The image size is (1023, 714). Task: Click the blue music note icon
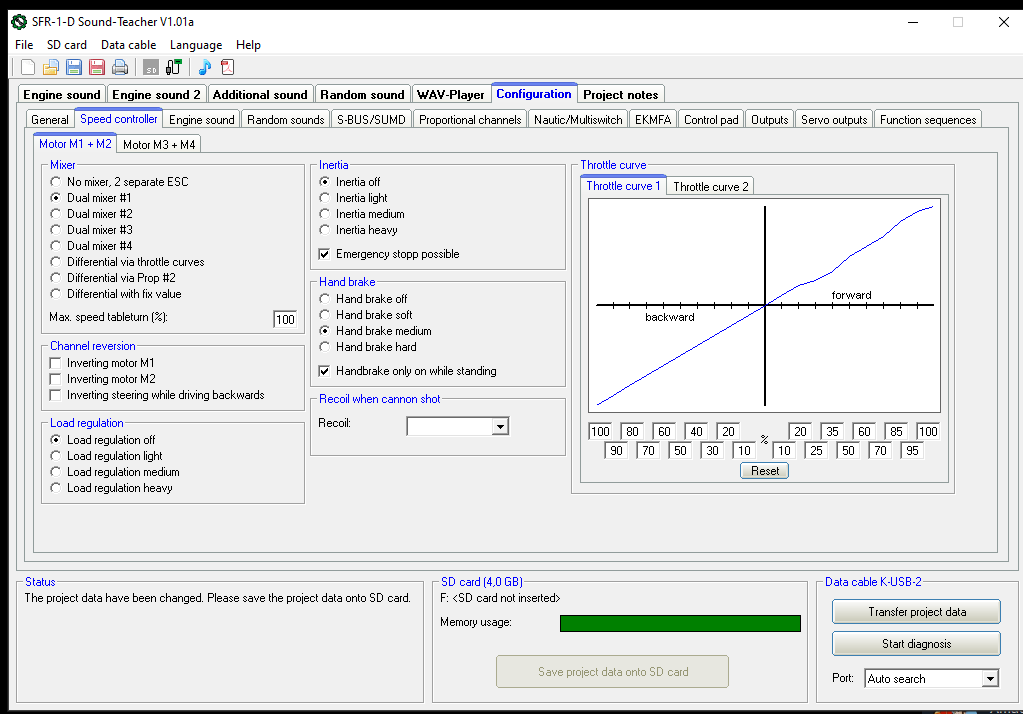(x=204, y=67)
